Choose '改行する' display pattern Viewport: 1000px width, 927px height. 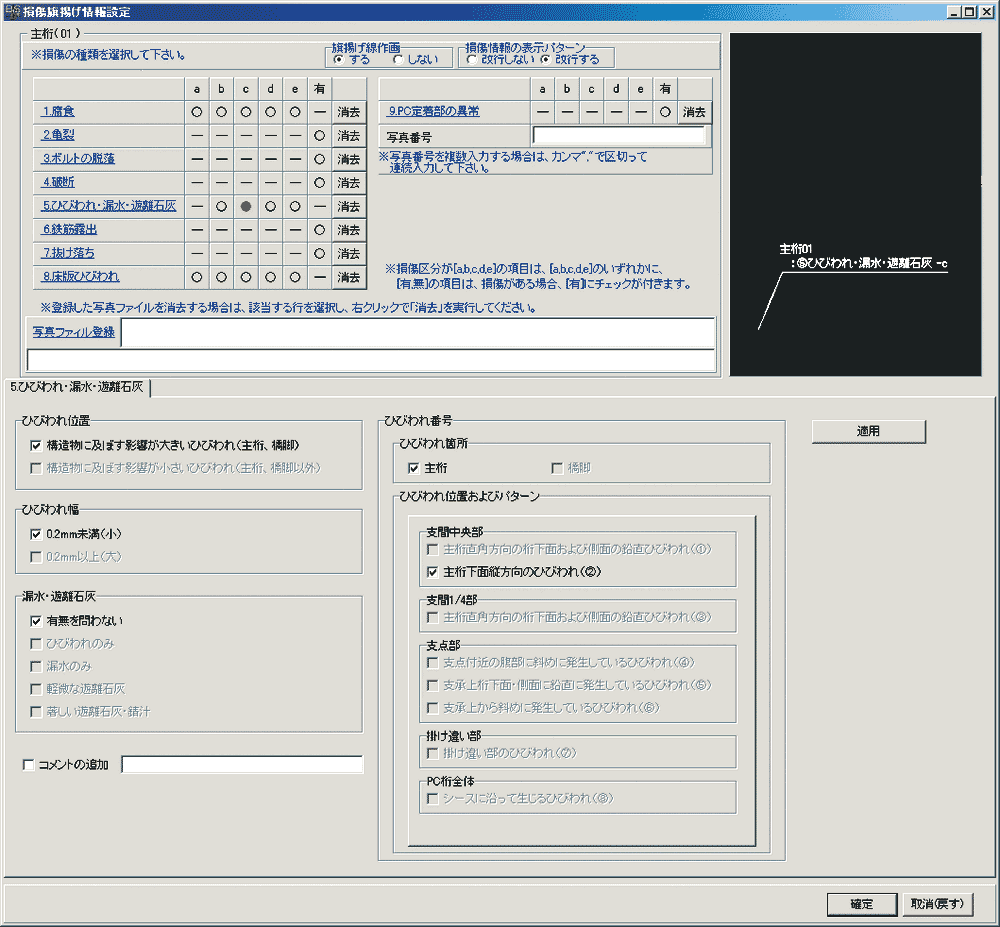click(545, 59)
